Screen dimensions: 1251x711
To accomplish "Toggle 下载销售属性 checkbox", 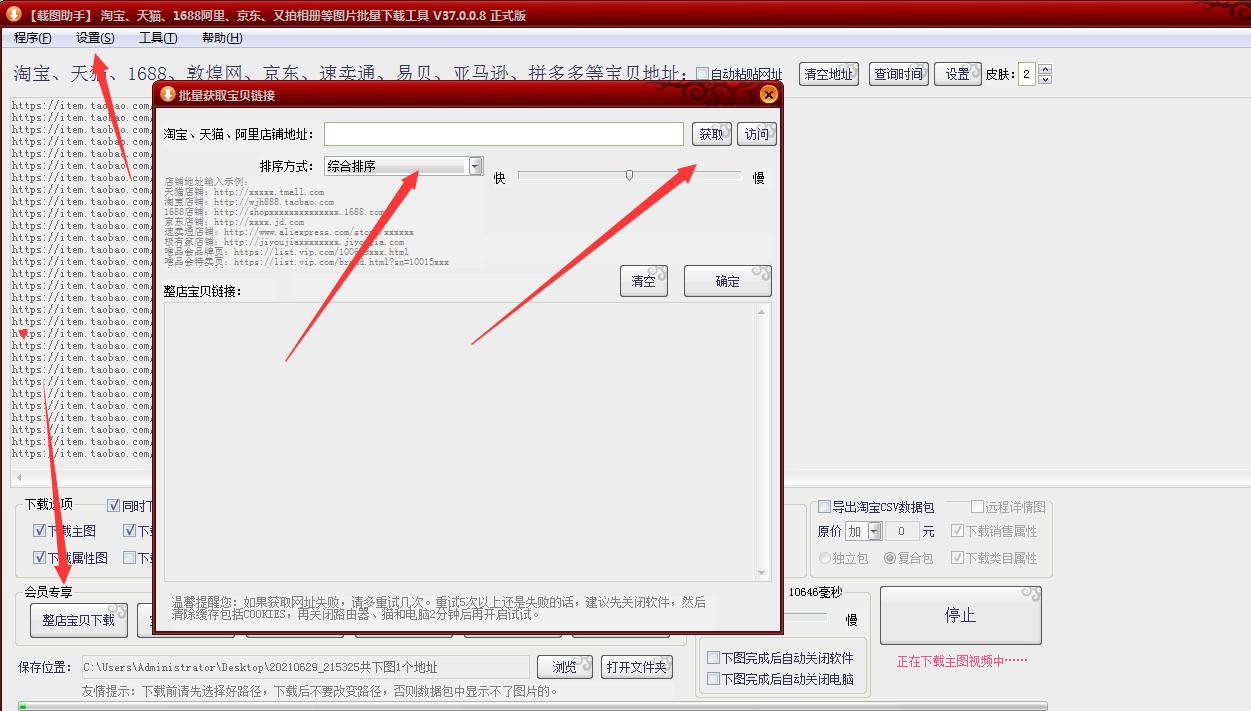I will pos(957,531).
